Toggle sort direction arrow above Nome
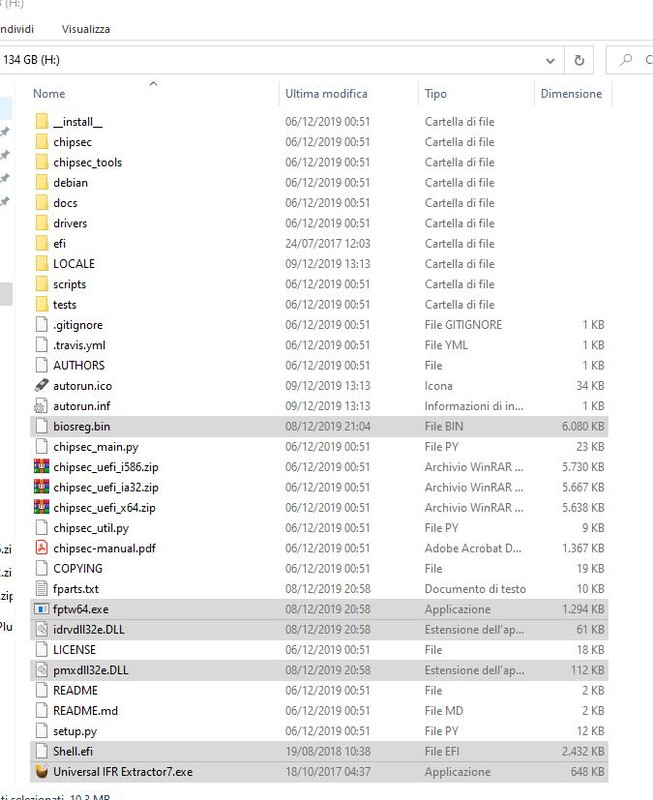This screenshot has height=800, width=653. pyautogui.click(x=153, y=84)
